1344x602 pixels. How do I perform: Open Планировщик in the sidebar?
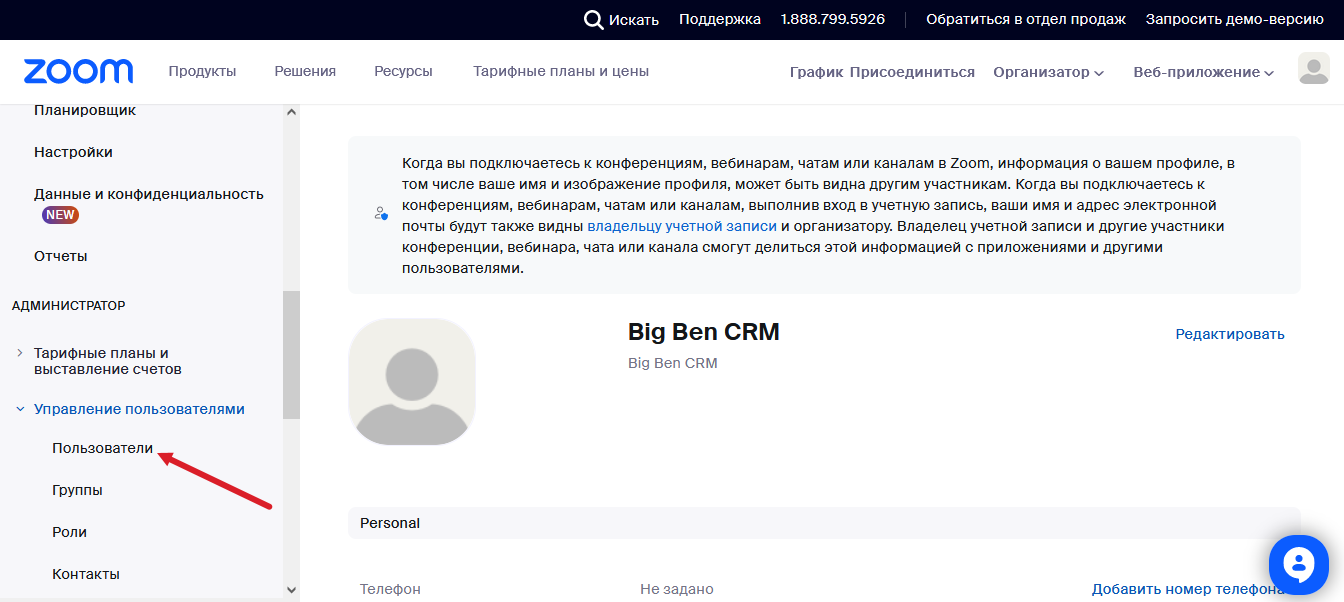pos(85,110)
